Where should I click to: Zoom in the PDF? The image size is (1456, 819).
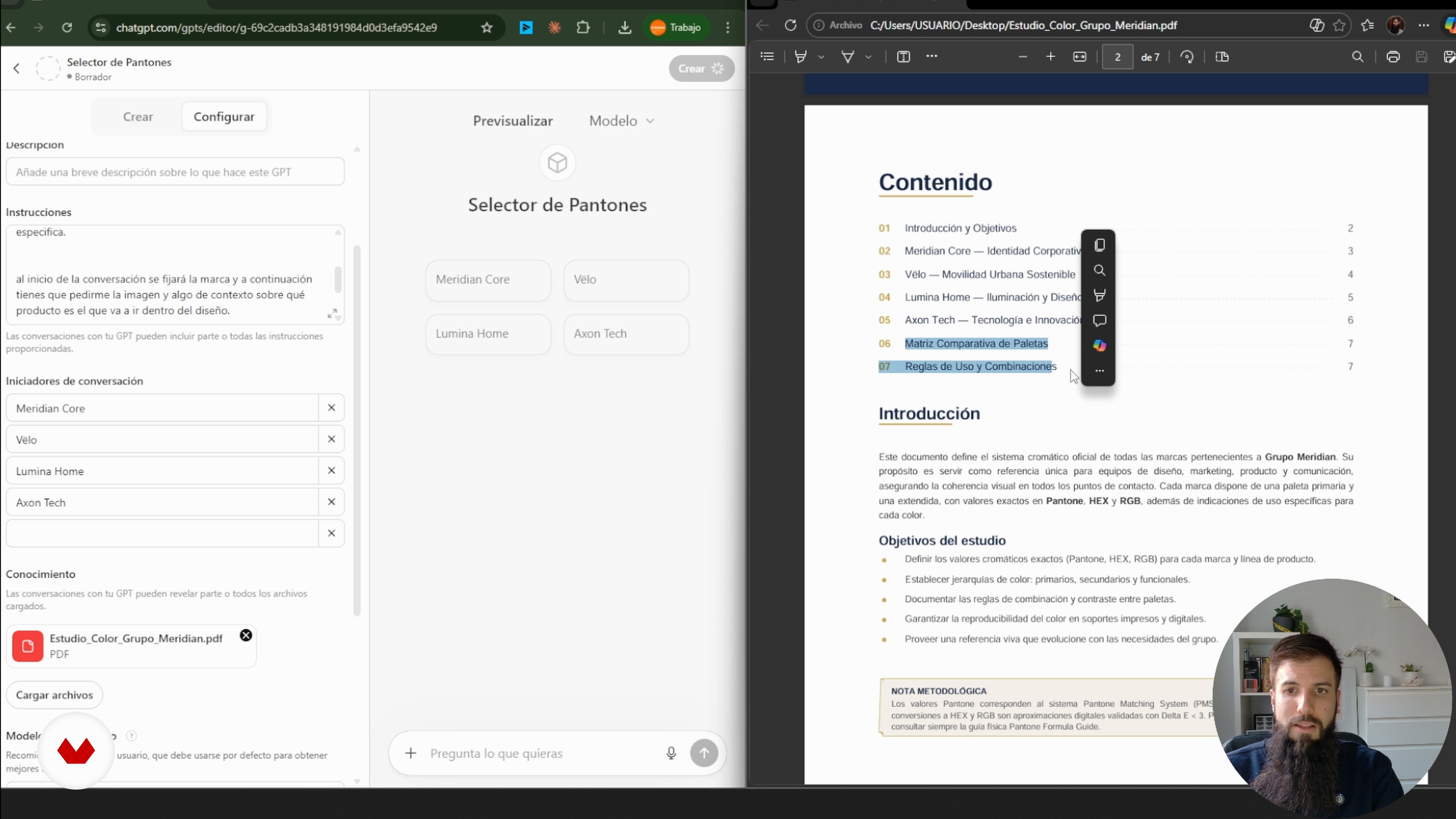1050,56
